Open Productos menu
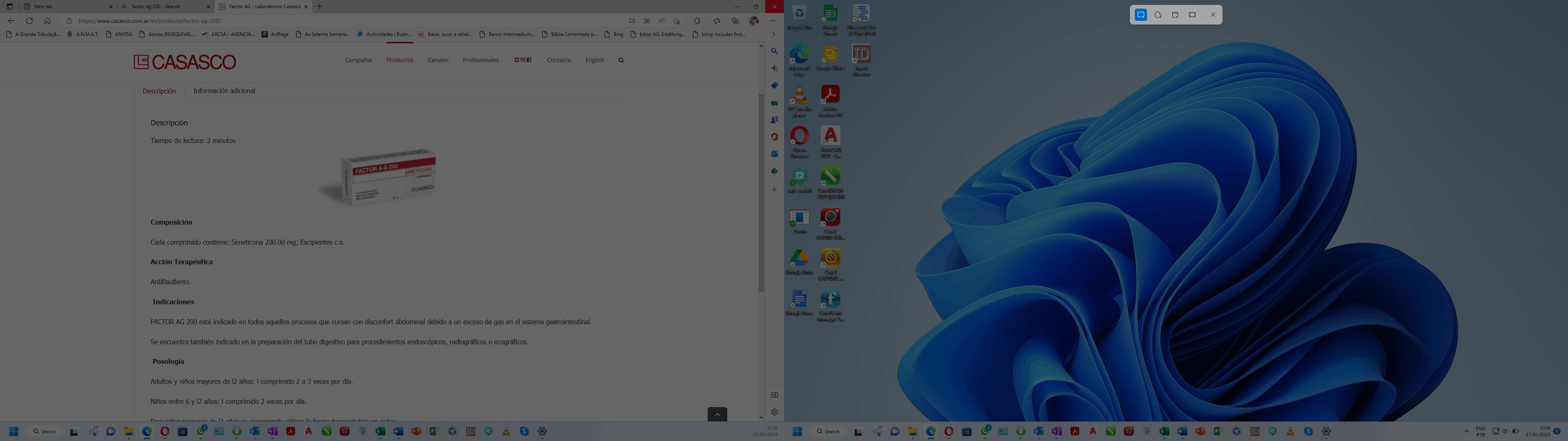1568x441 pixels. click(x=399, y=60)
